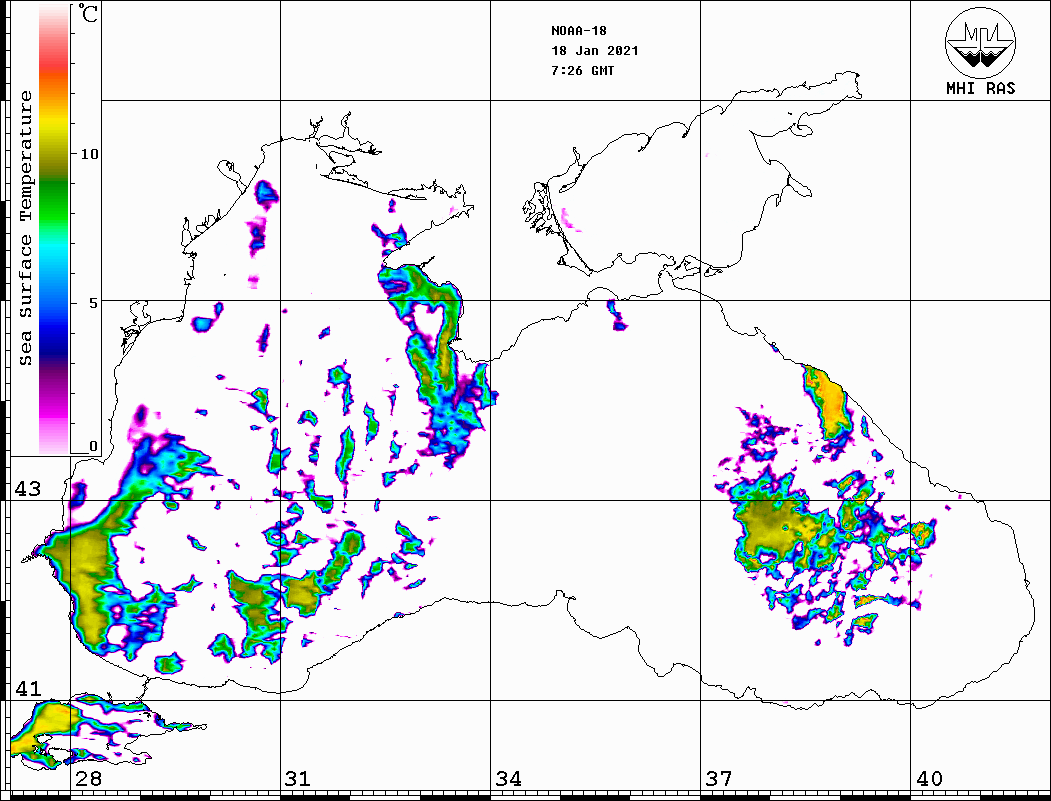Screen dimensions: 1051x801
Task: Click the 'MHI RAS' caption text
Action: [981, 88]
